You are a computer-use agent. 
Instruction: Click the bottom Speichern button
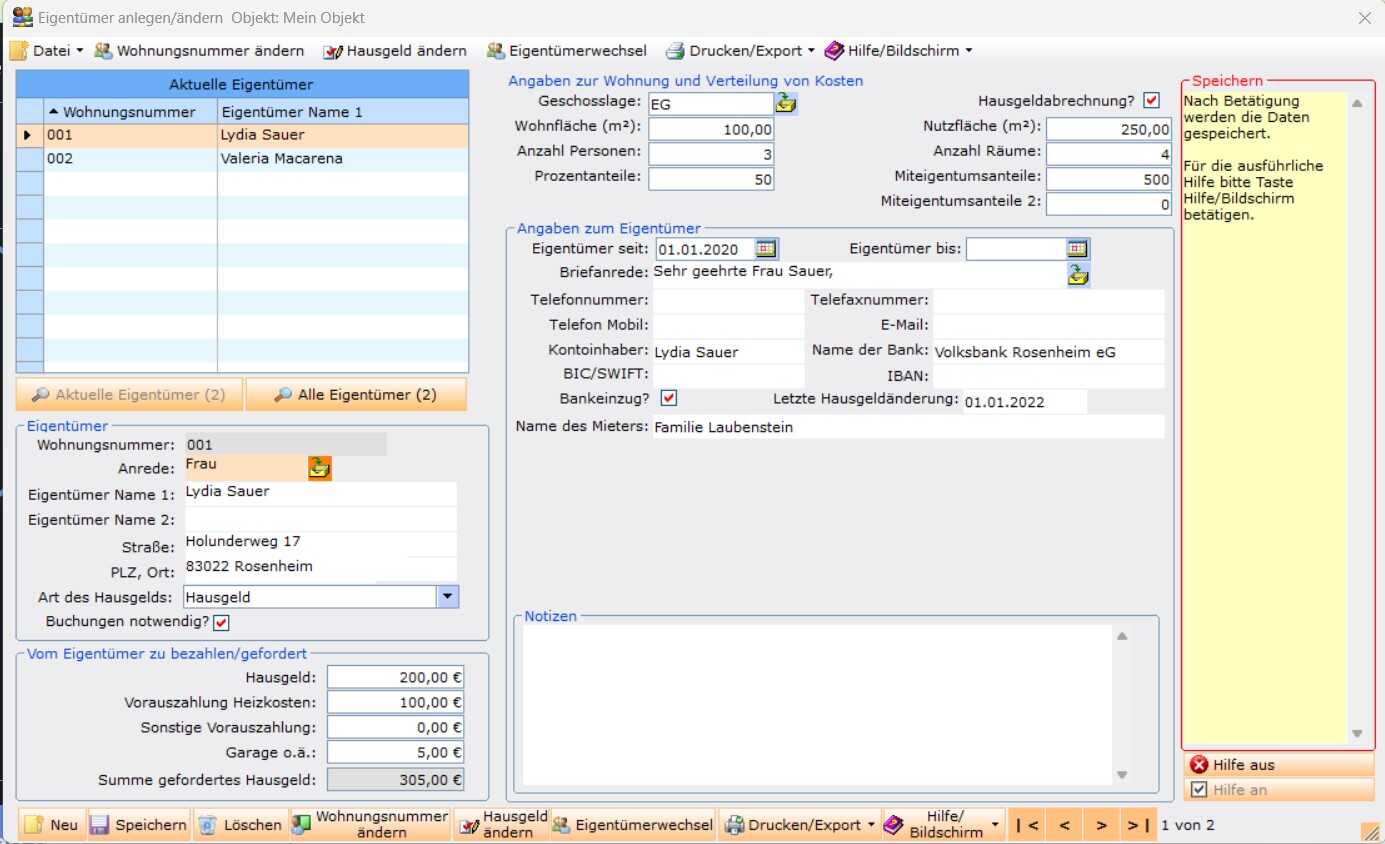click(x=139, y=825)
